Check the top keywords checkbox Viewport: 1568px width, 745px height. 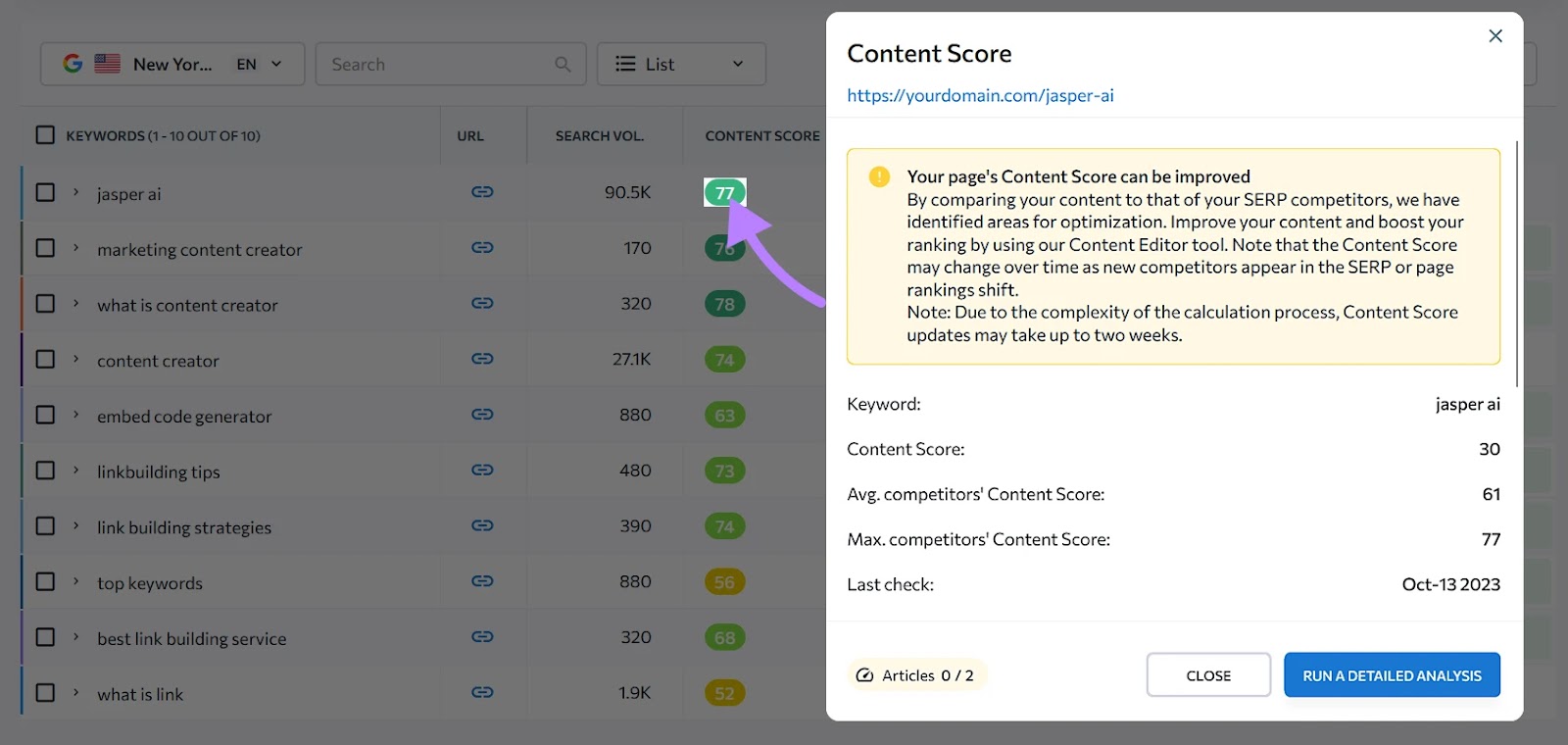(x=45, y=581)
